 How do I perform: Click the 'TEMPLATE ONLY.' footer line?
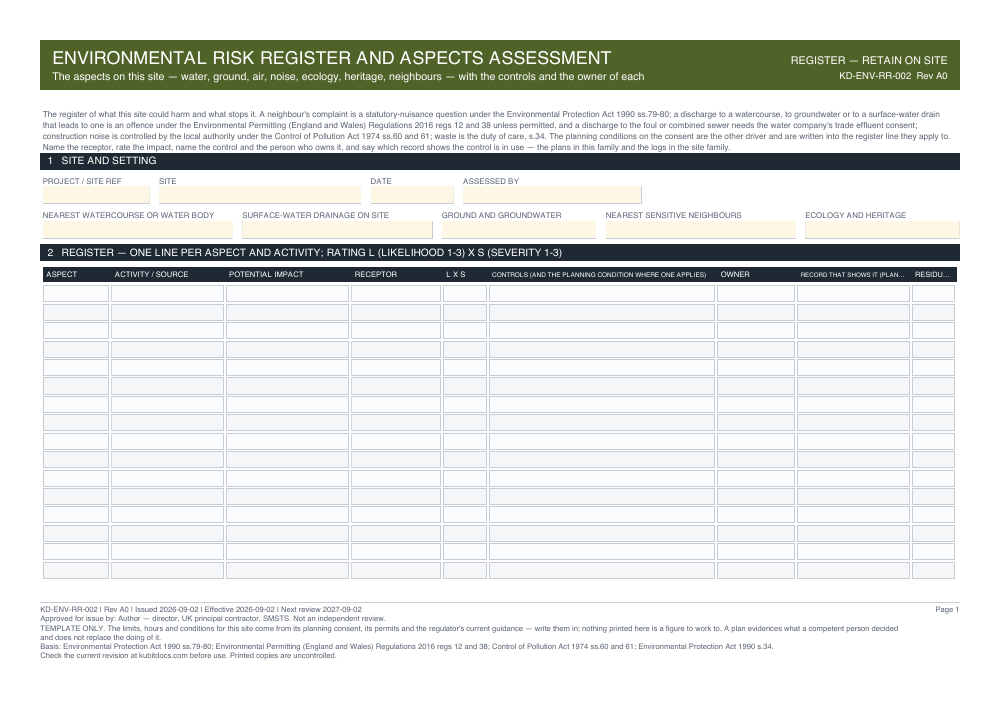pyautogui.click(x=469, y=633)
